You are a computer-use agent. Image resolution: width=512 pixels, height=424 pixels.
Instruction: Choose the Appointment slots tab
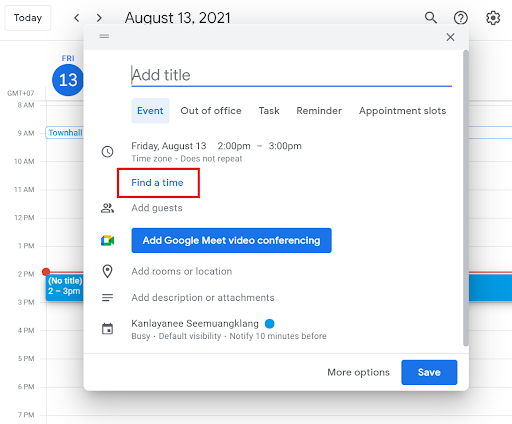tap(402, 111)
